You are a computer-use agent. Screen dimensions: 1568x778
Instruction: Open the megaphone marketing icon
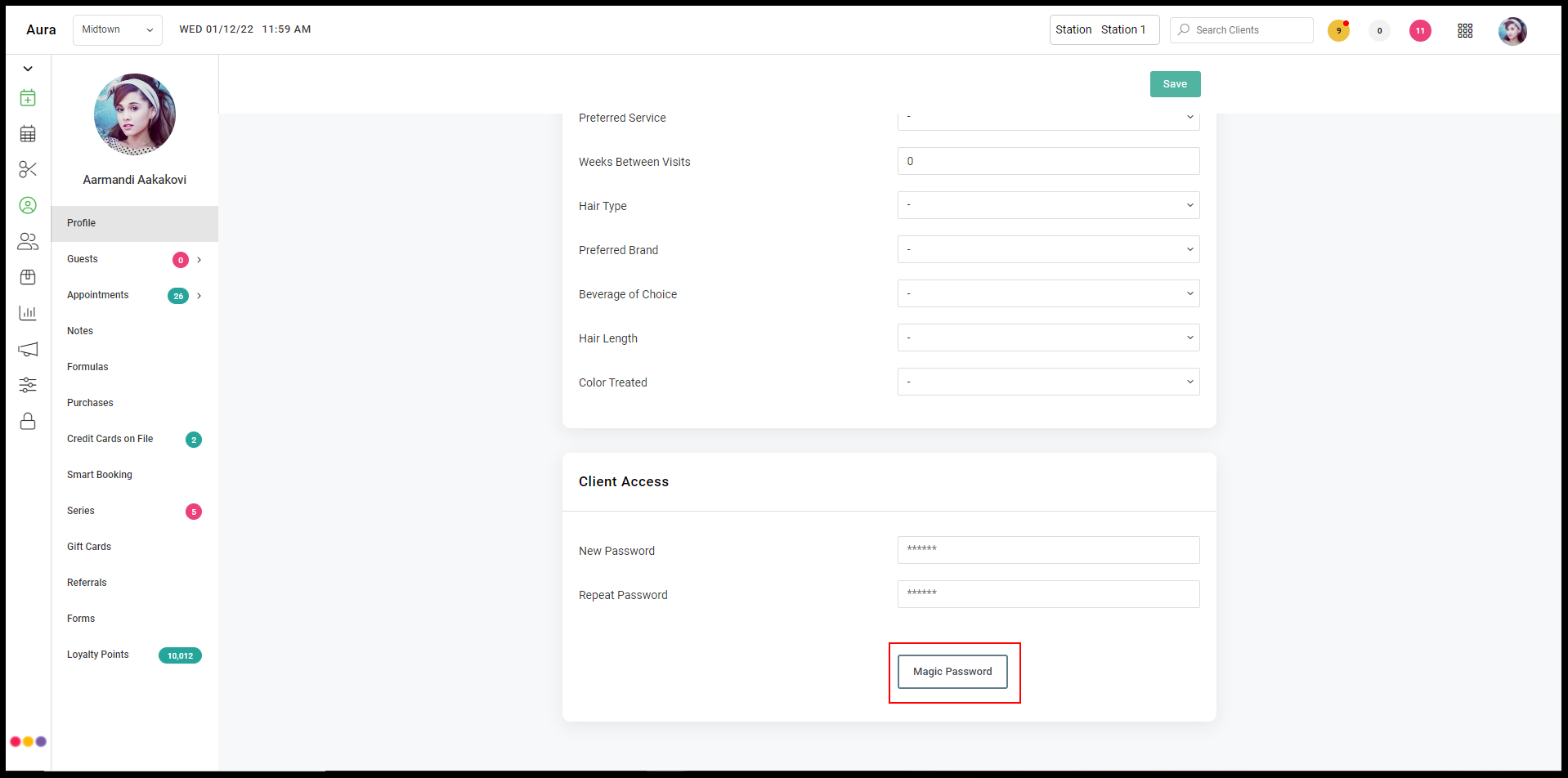pos(28,350)
